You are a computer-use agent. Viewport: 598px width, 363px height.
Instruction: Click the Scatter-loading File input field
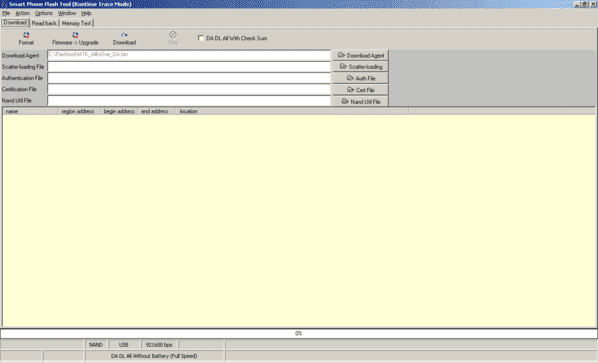click(x=189, y=67)
